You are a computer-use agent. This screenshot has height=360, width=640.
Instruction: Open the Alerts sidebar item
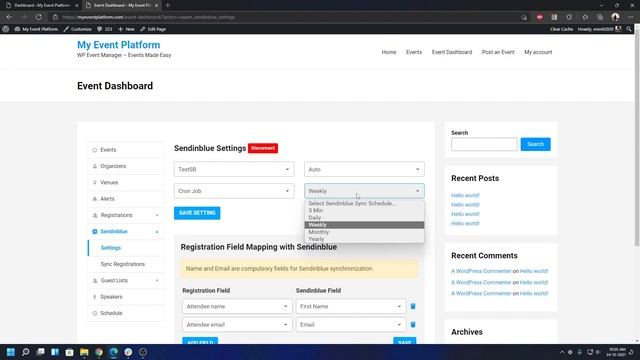coord(126,199)
